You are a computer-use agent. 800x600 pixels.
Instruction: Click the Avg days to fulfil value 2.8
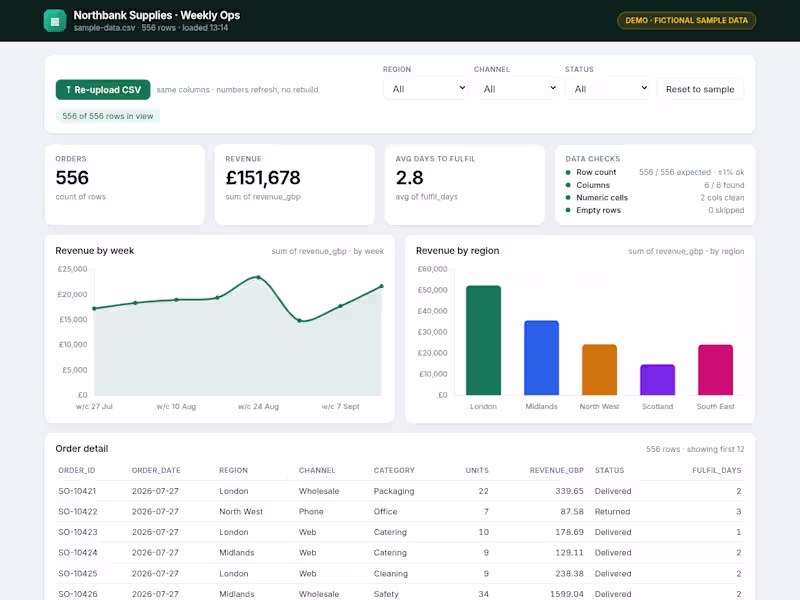tap(409, 178)
